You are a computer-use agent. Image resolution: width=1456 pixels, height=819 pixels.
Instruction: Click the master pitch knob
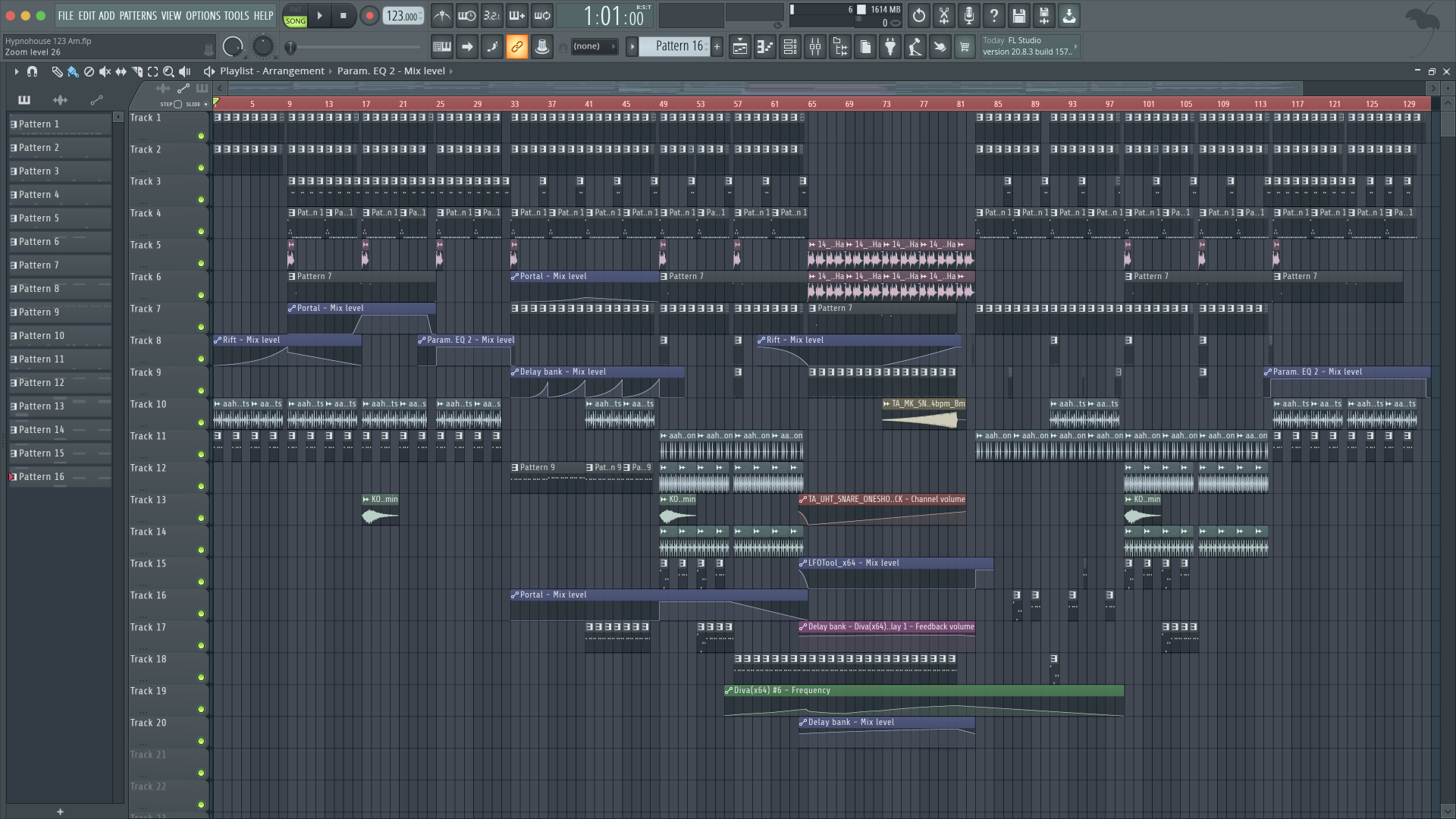pos(262,47)
